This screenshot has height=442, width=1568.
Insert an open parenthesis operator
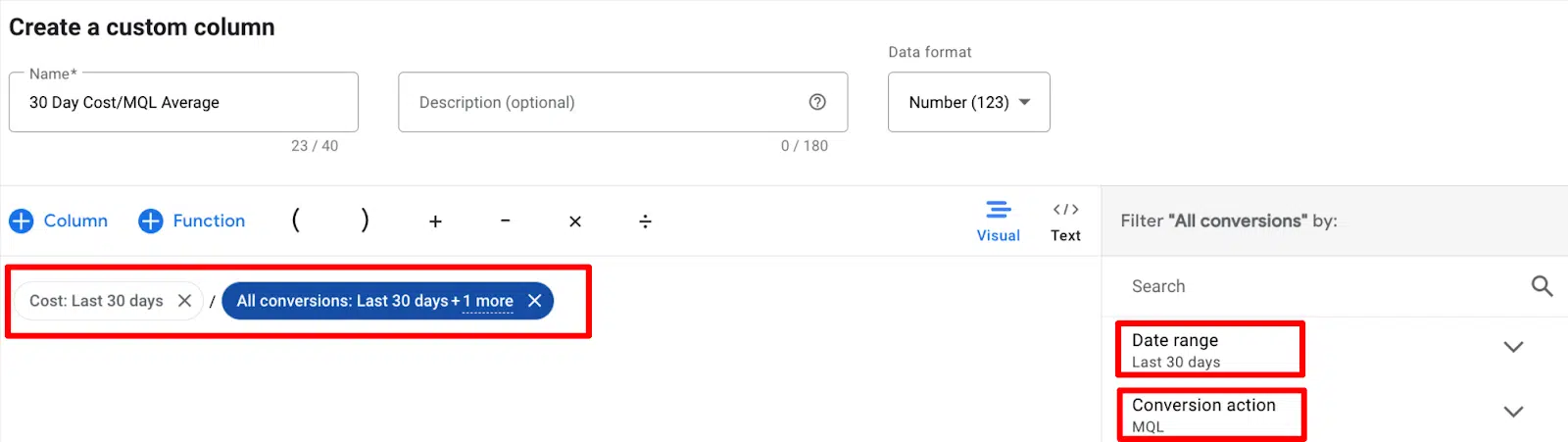click(295, 221)
